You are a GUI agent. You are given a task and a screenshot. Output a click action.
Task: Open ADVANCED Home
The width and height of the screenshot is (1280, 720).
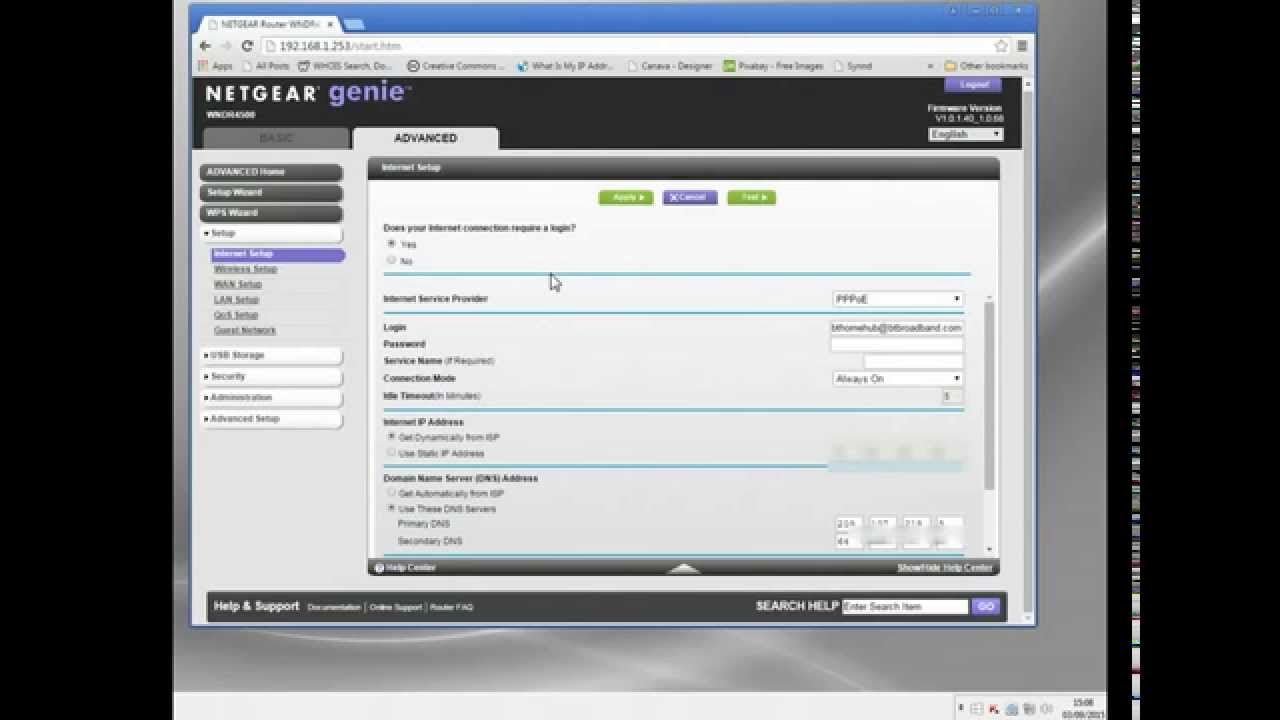pyautogui.click(x=271, y=172)
